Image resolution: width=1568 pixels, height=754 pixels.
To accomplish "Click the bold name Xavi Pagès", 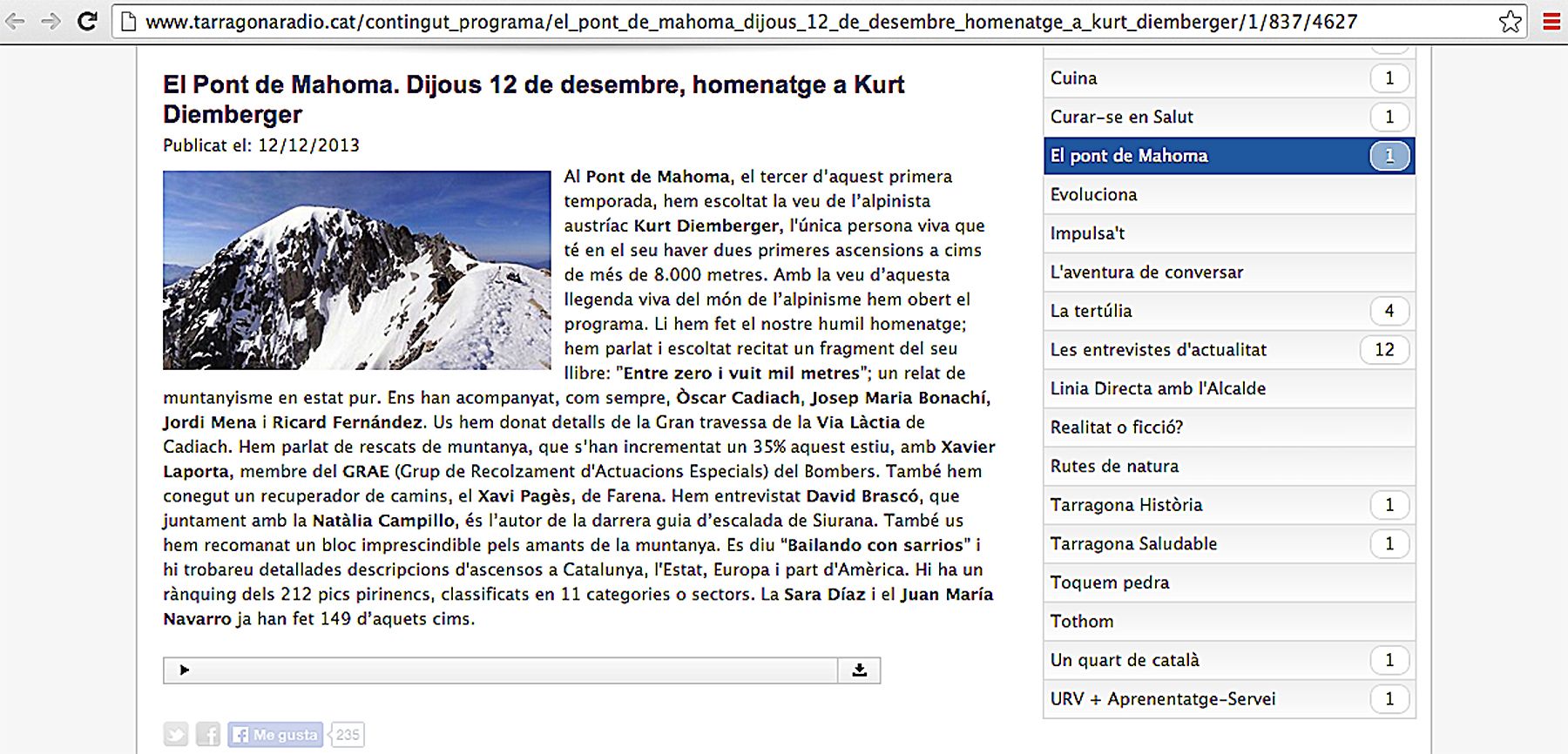I will pyautogui.click(x=524, y=495).
